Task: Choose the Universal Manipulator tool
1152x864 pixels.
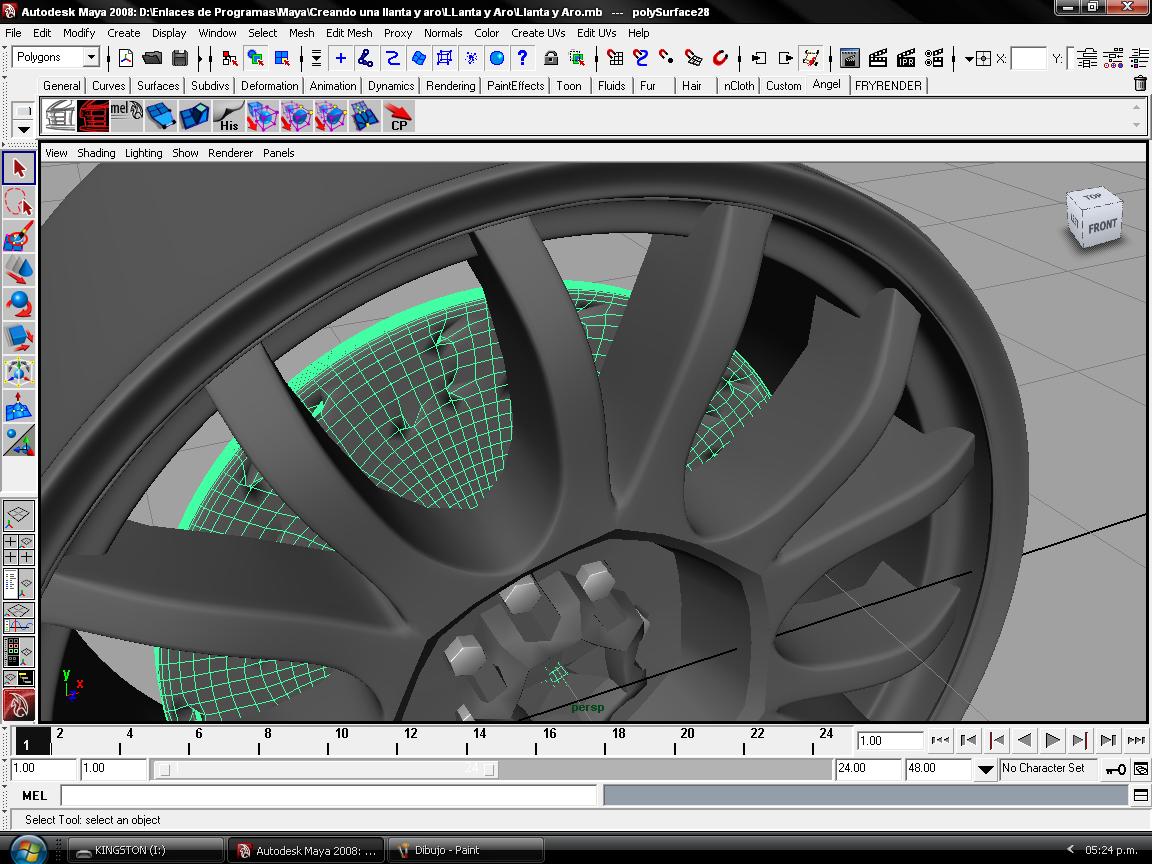Action: click(19, 372)
